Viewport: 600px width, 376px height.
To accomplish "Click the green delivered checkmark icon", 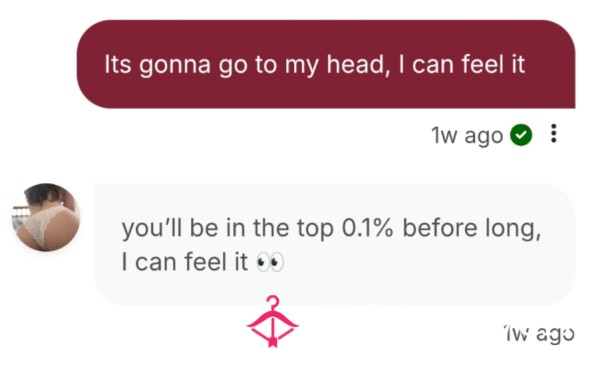I will [521, 135].
